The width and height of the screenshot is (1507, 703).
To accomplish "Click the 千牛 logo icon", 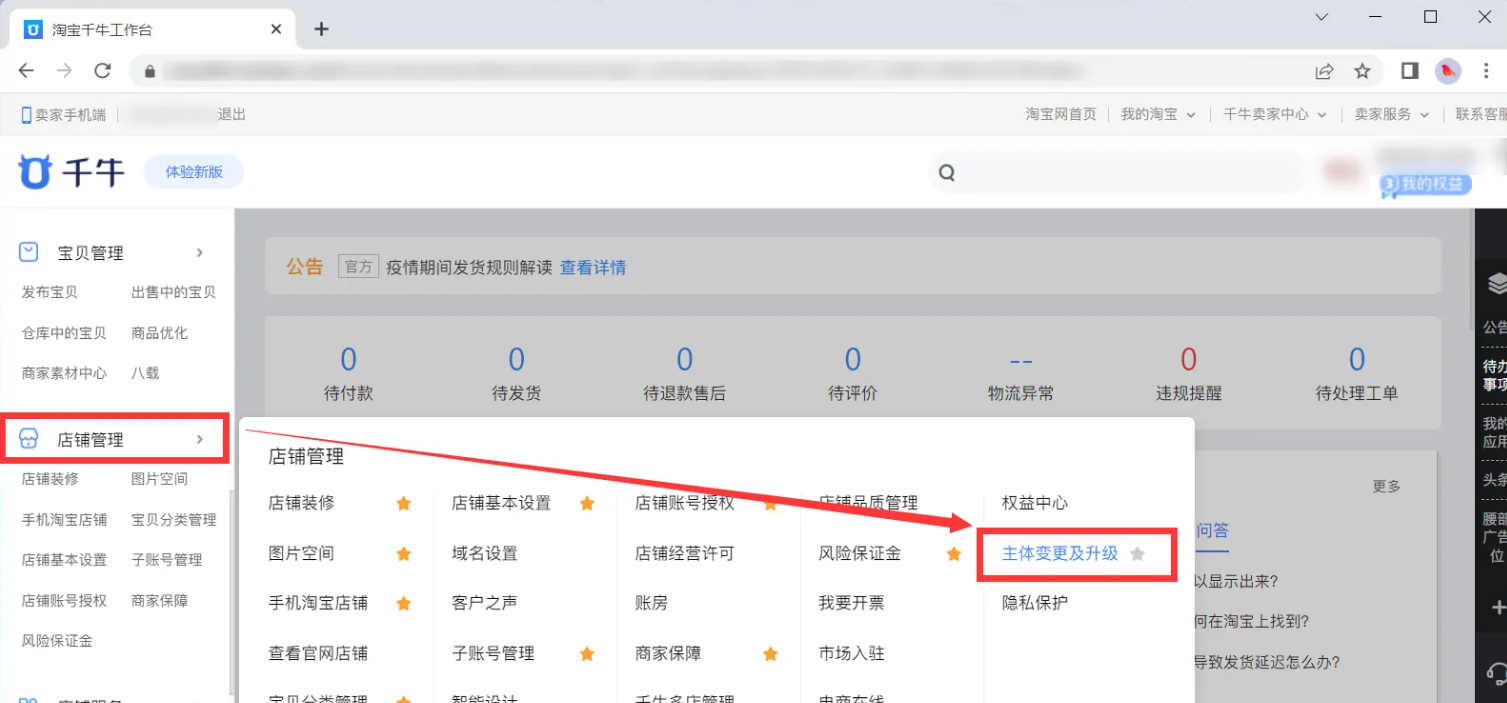I will coord(36,171).
